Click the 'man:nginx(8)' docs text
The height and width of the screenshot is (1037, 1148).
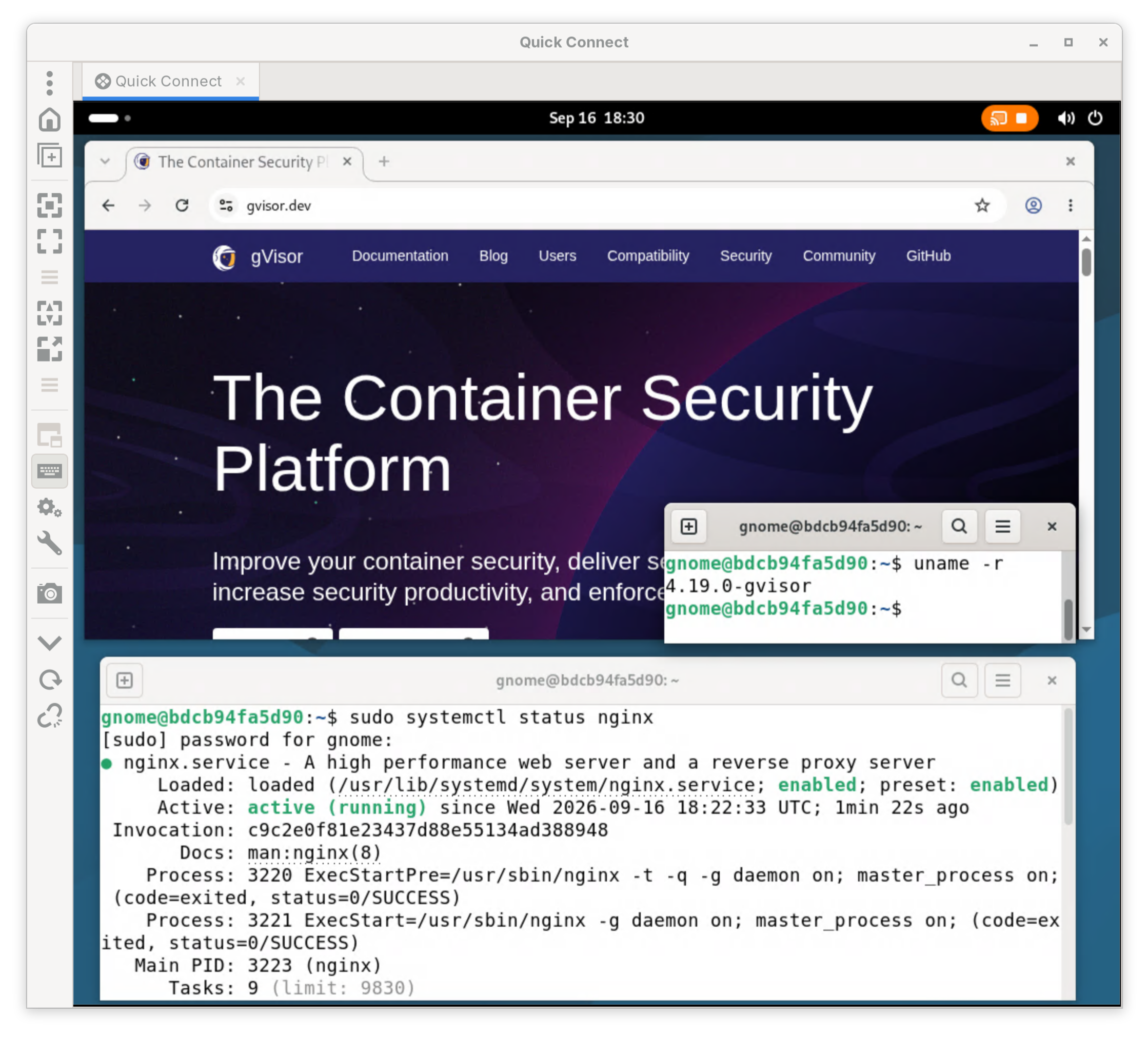[314, 852]
